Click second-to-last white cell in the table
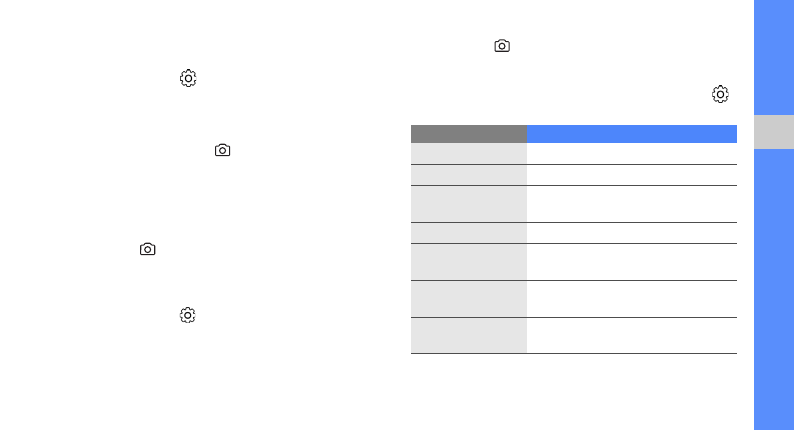794x430 pixels. [x=632, y=299]
